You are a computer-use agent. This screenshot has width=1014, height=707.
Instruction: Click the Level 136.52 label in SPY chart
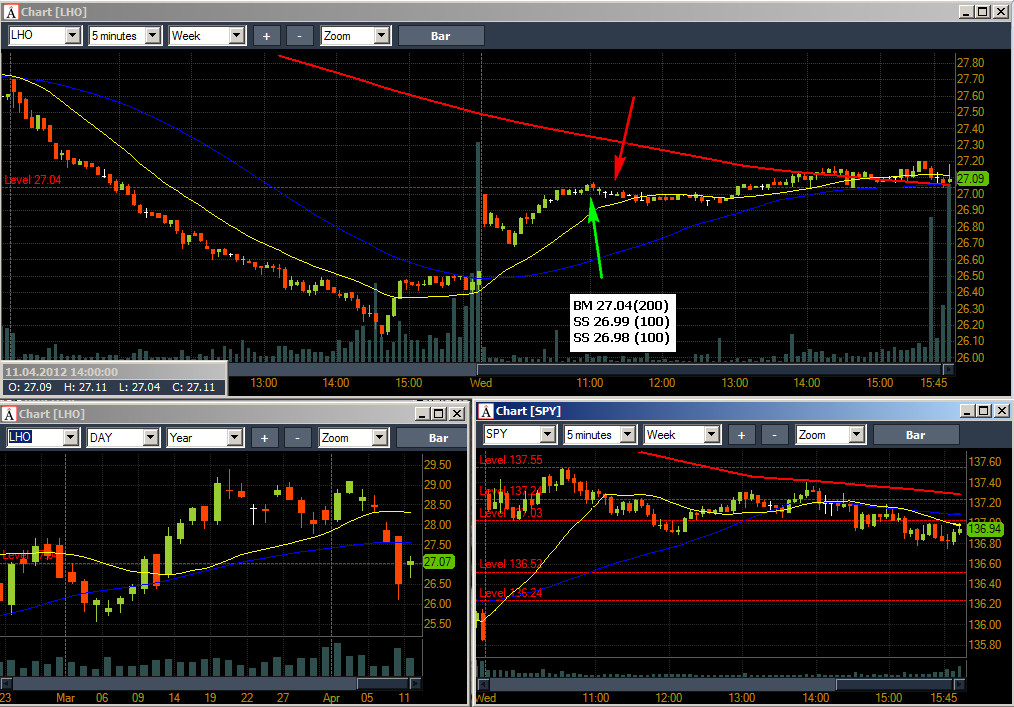pyautogui.click(x=511, y=564)
